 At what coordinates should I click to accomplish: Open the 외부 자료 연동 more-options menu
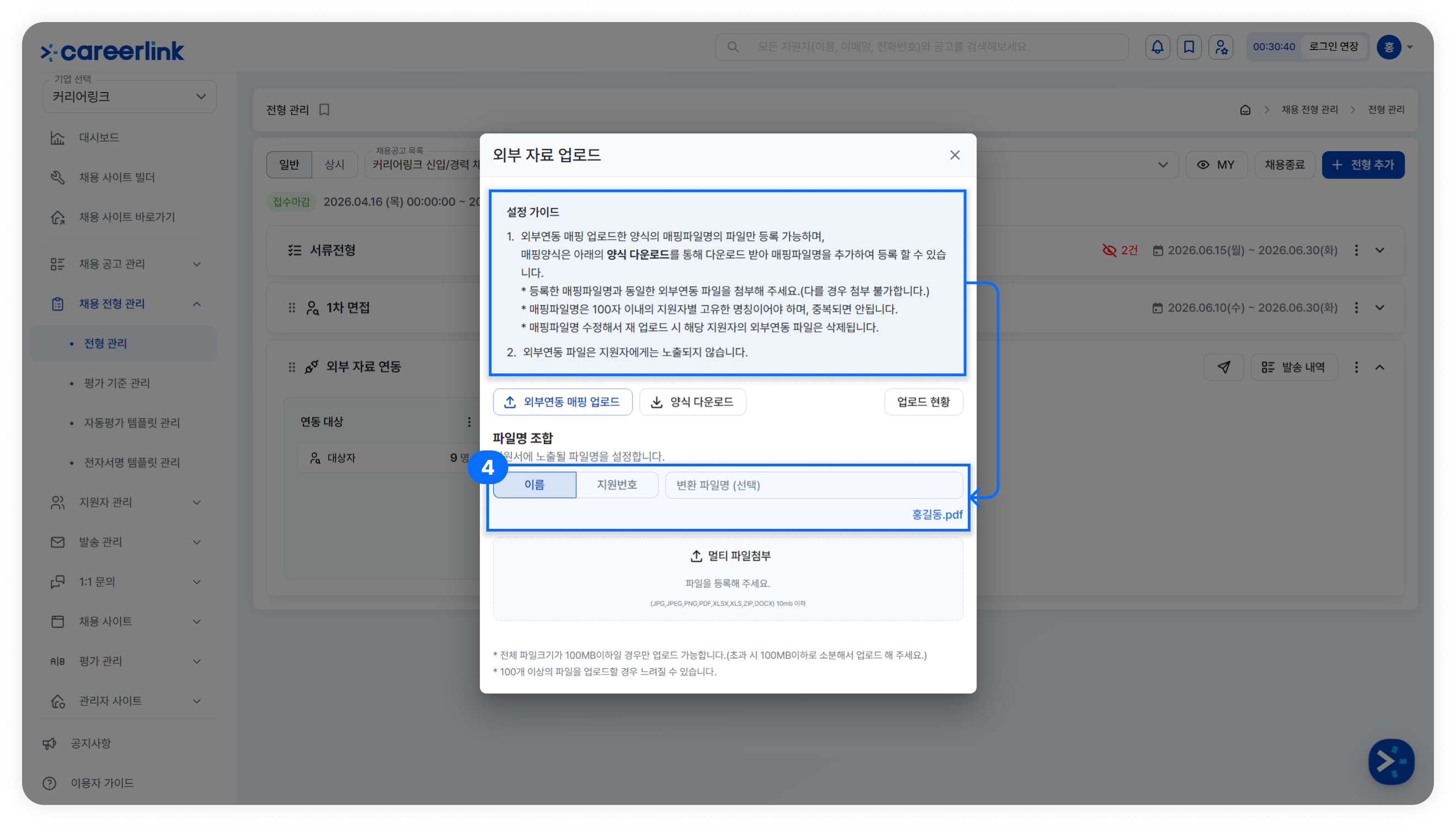coord(1356,368)
